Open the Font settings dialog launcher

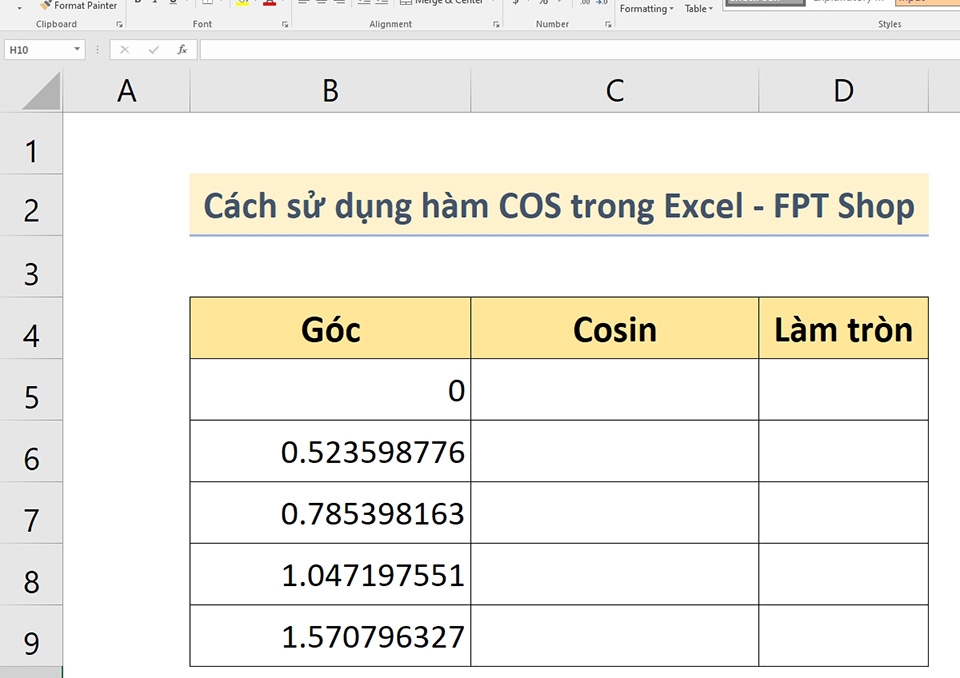click(x=284, y=24)
